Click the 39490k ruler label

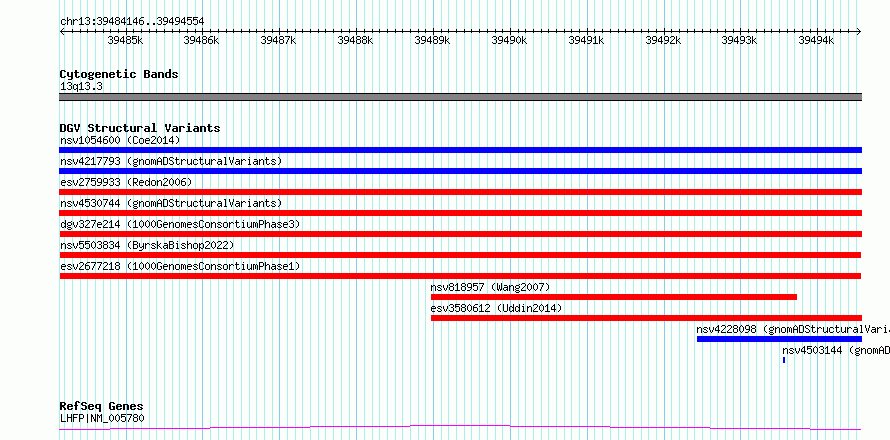[x=510, y=40]
